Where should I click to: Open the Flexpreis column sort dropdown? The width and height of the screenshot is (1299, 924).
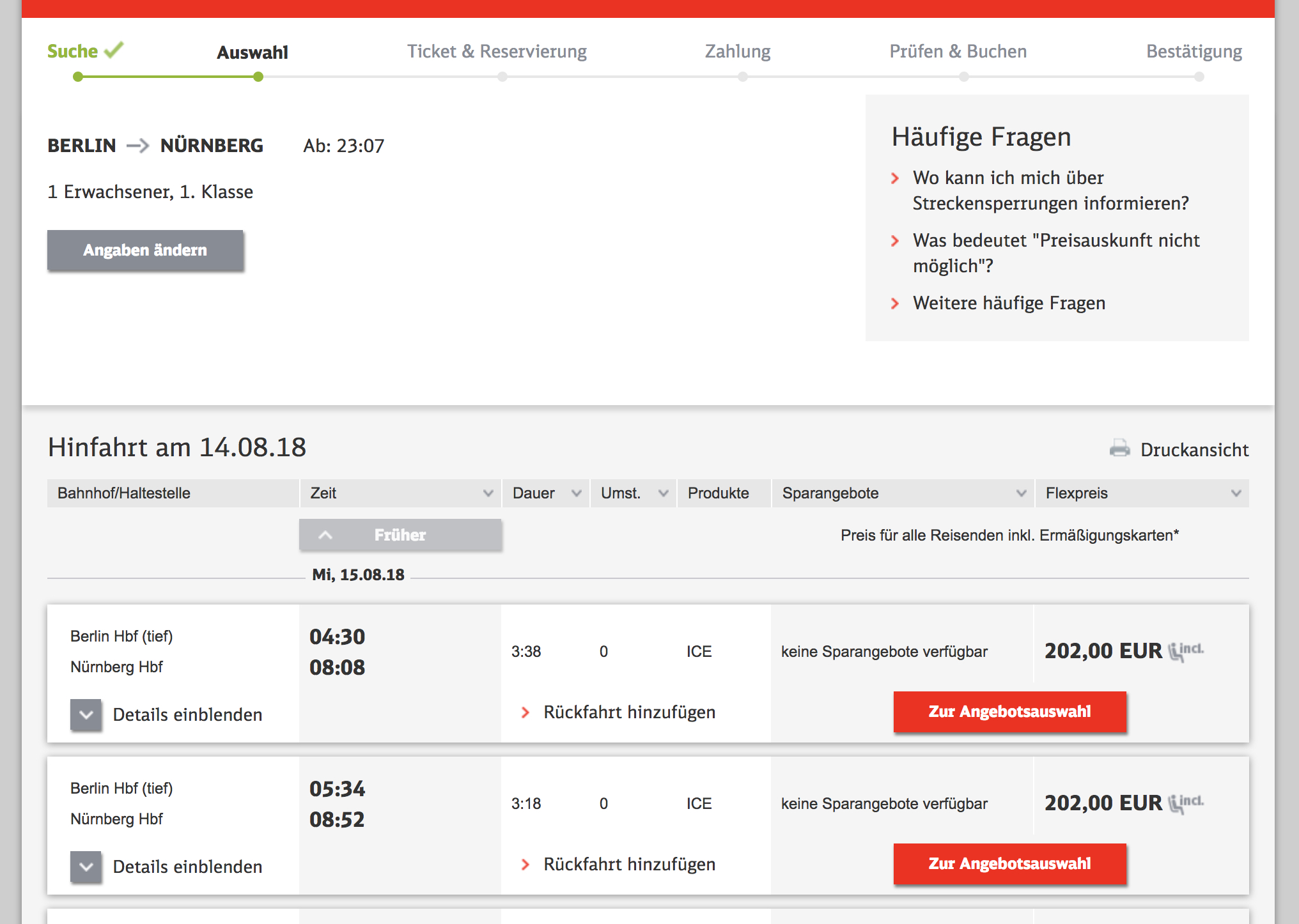[x=1236, y=493]
